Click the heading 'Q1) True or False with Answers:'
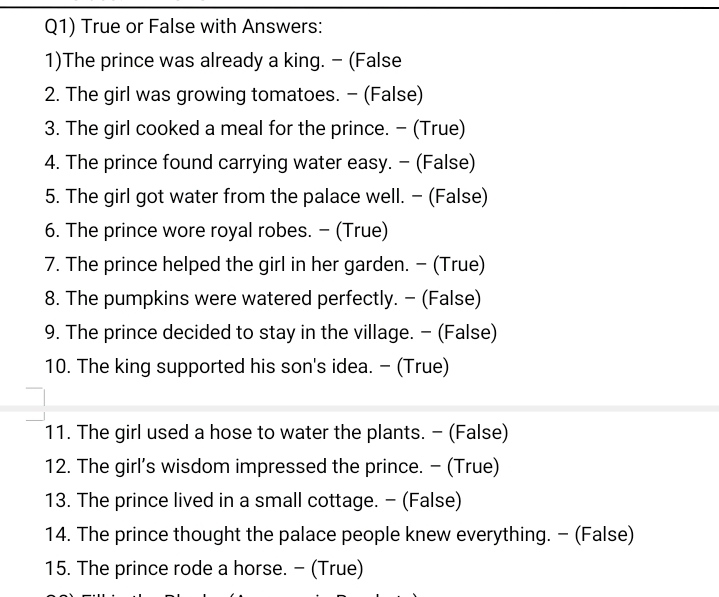 coord(183,26)
